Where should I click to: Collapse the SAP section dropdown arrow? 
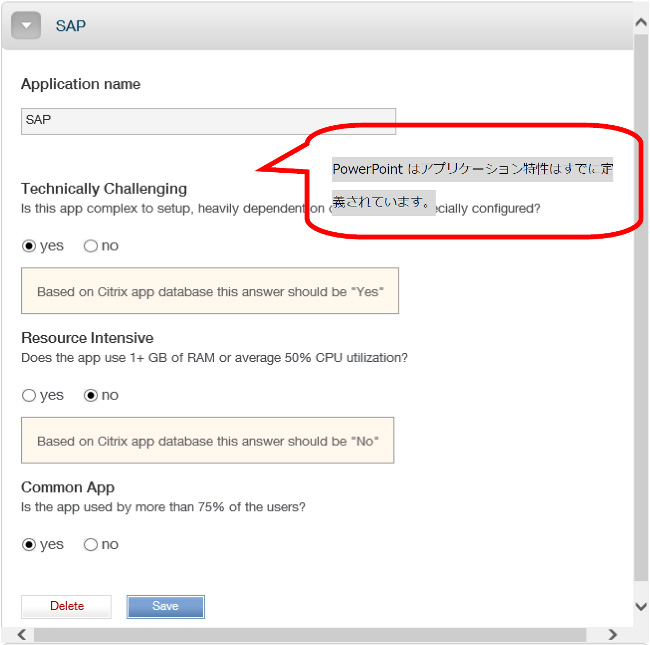point(26,26)
